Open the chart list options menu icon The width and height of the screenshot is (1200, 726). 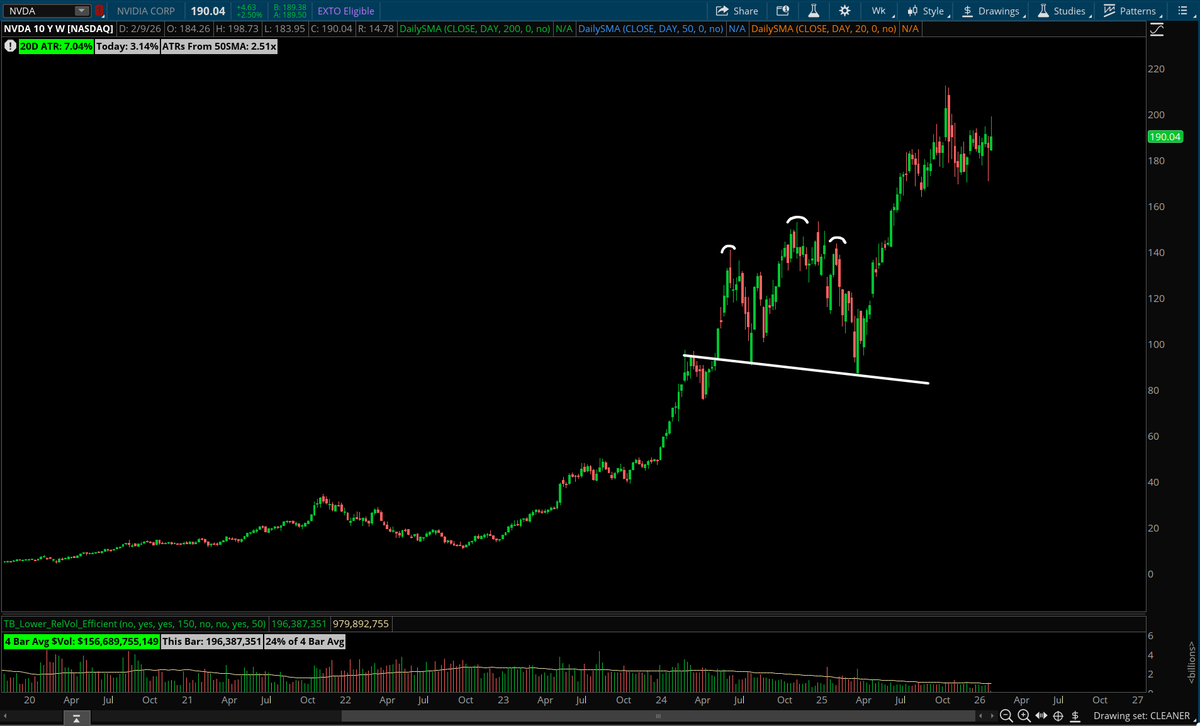point(1184,11)
